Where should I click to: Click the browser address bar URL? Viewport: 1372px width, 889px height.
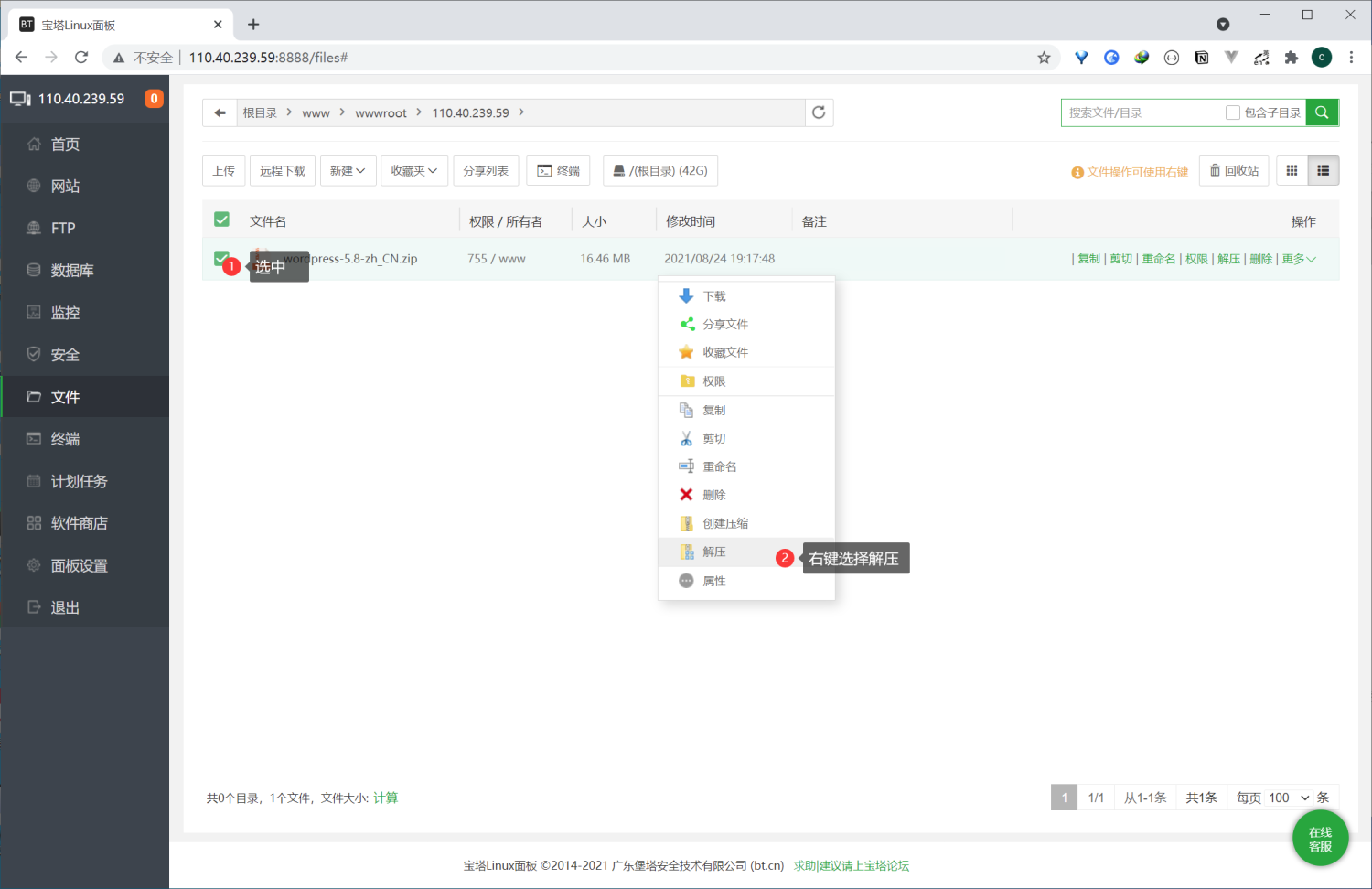(268, 58)
